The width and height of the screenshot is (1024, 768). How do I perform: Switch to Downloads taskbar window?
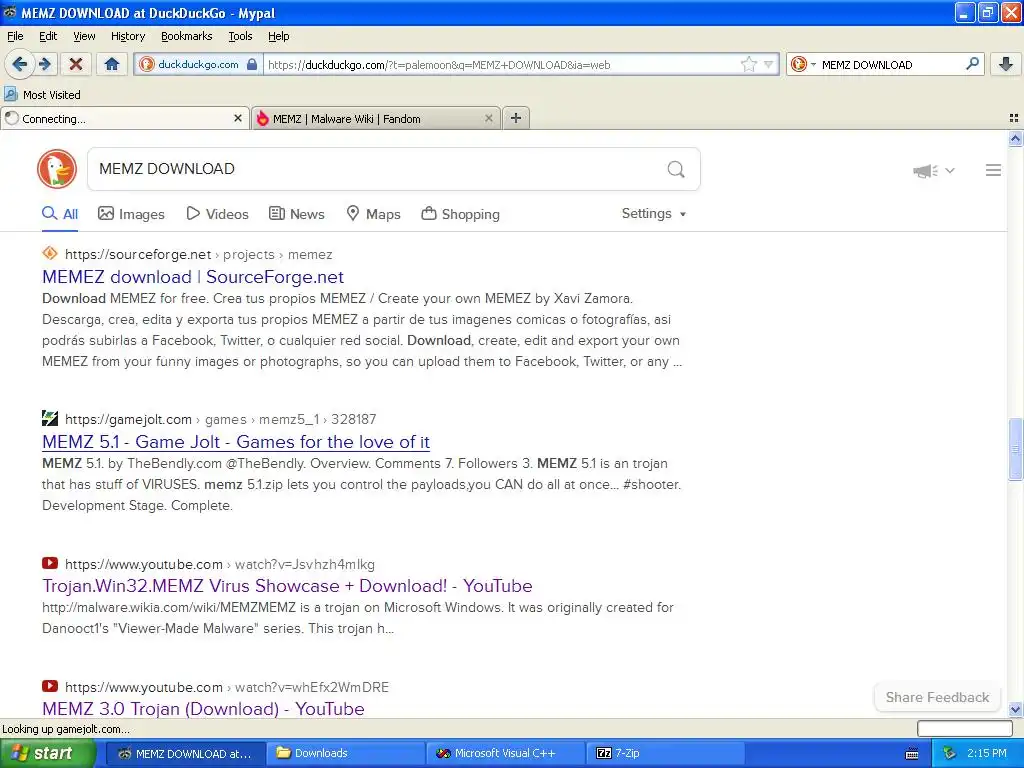tap(345, 753)
